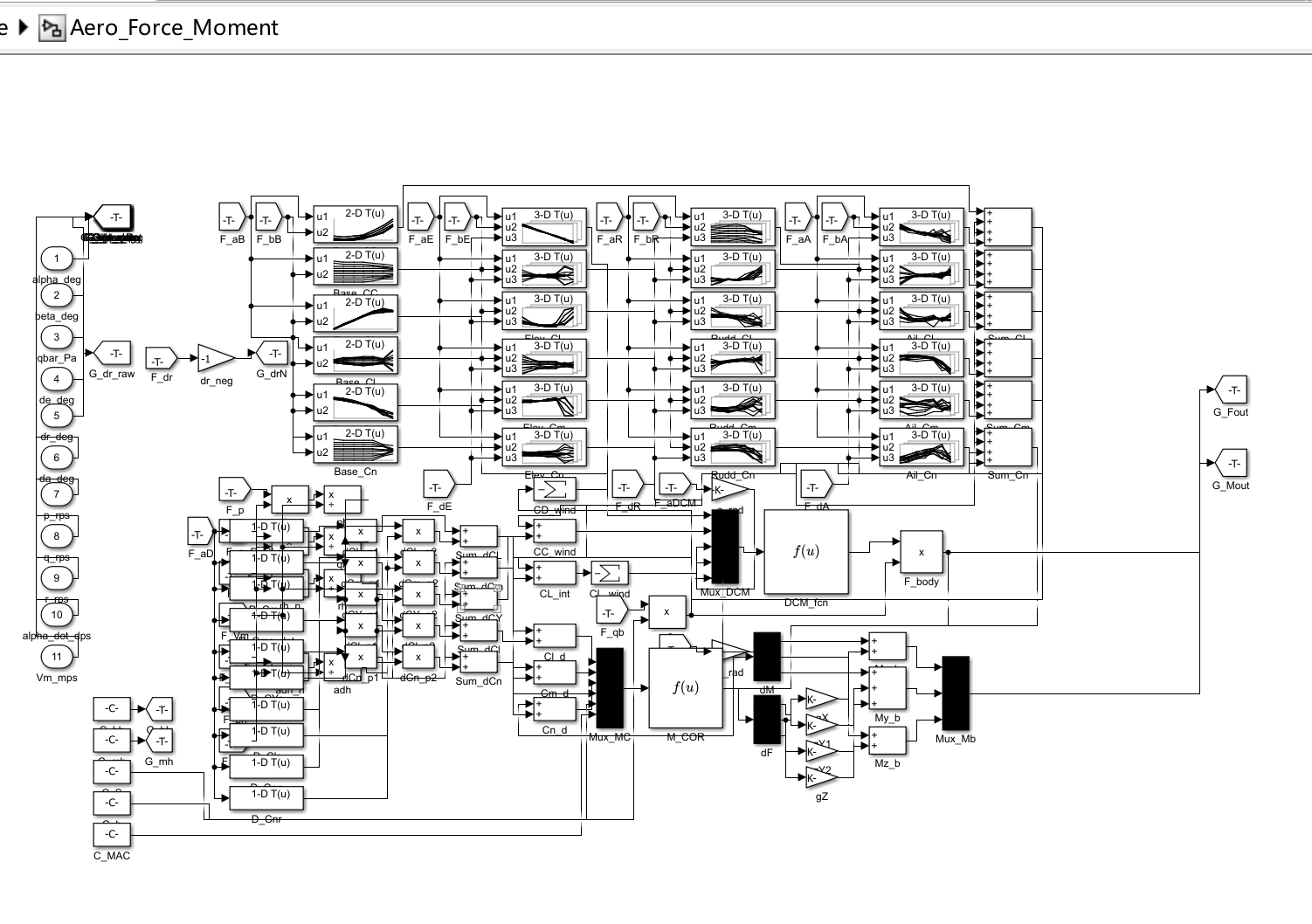Expand the breadcrumb arrow before Aero_Force_Moment
The height and width of the screenshot is (924, 1312).
[x=24, y=28]
